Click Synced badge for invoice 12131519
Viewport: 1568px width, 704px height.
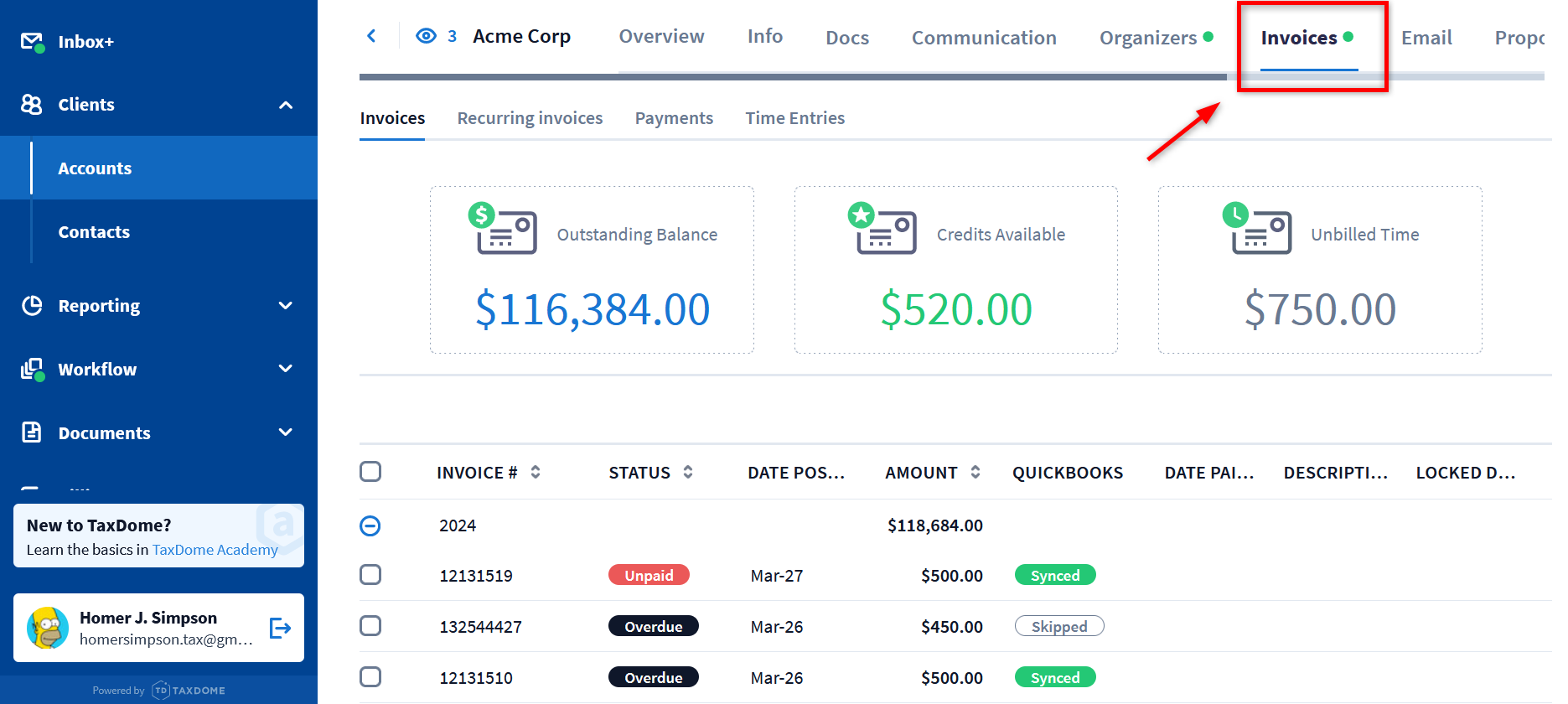click(1055, 575)
